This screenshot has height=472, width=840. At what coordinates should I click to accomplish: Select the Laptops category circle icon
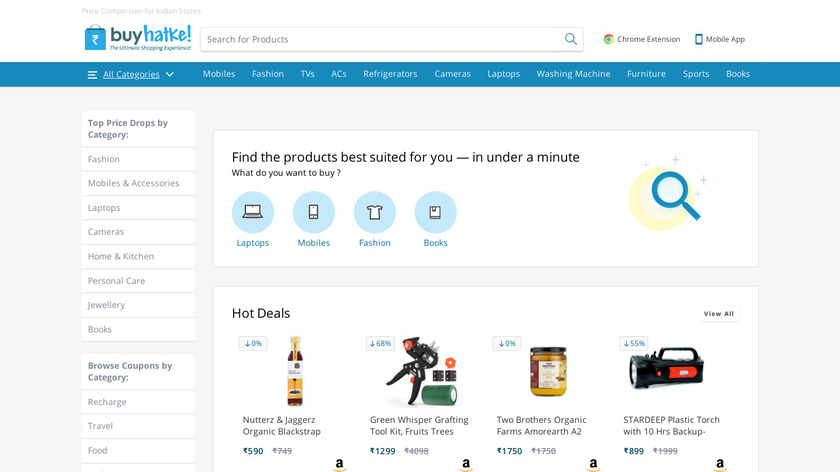click(x=253, y=212)
